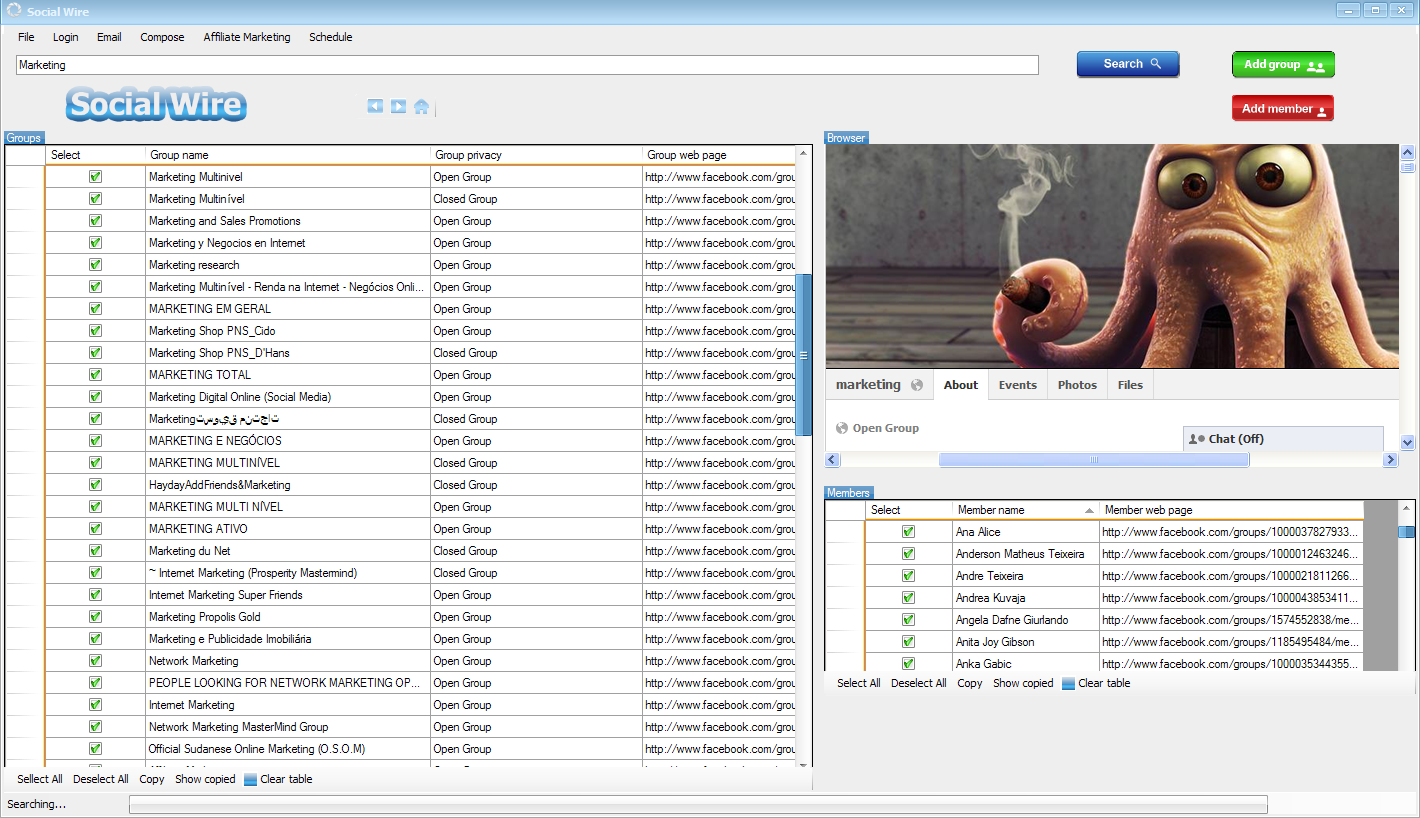Click Clear table icon under Groups list
Image resolution: width=1420 pixels, height=818 pixels.
tap(251, 780)
